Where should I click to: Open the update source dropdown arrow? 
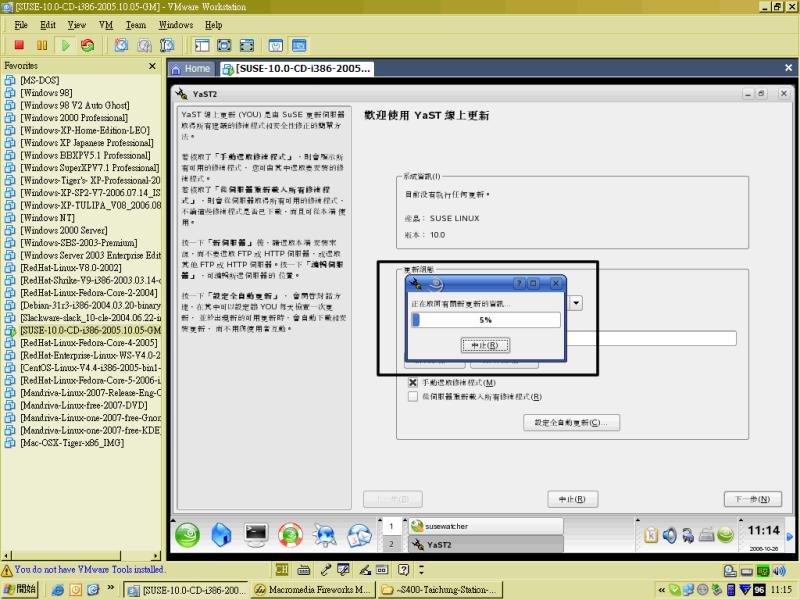coord(576,303)
